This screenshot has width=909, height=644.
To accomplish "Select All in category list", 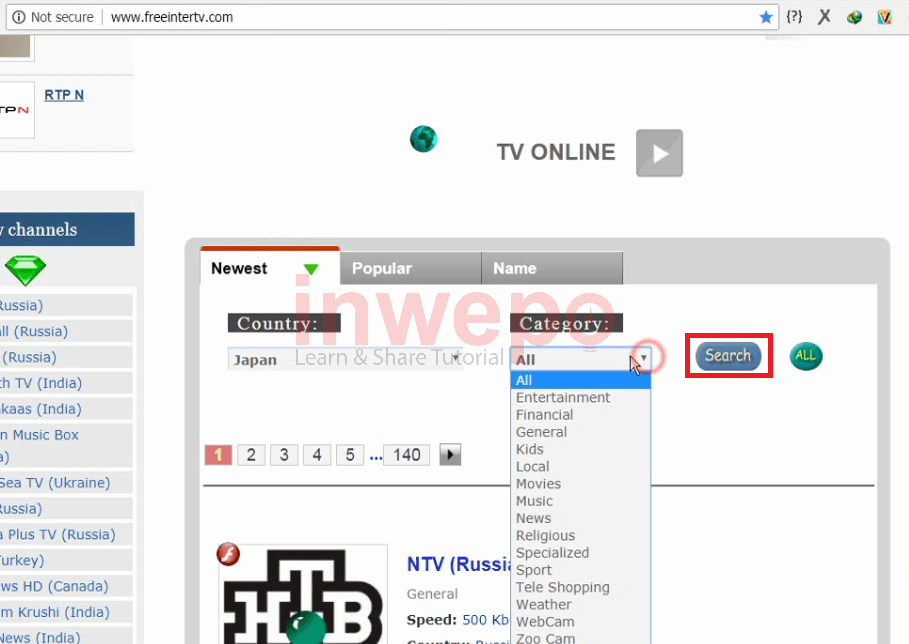I will pos(581,380).
